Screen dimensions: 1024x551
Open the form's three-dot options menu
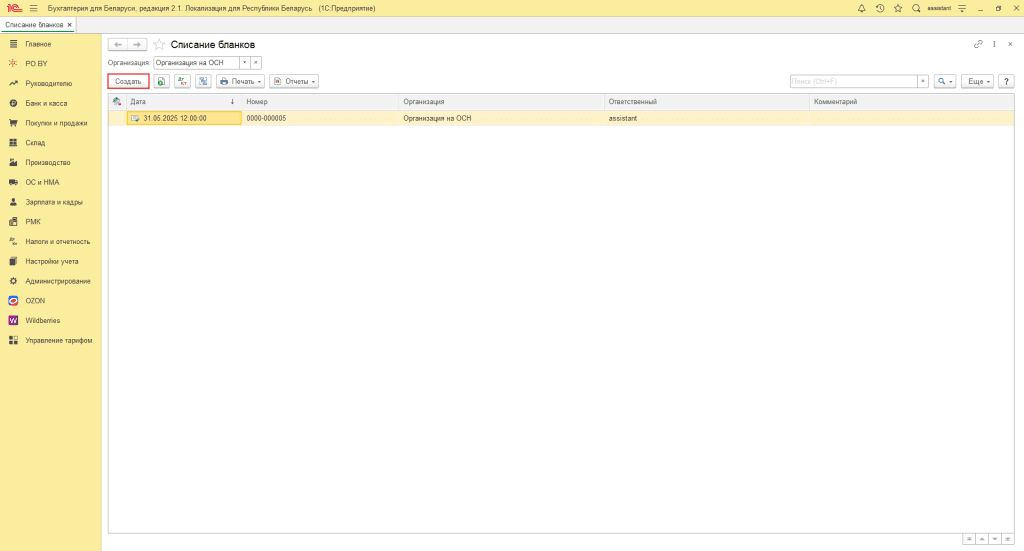pyautogui.click(x=995, y=44)
